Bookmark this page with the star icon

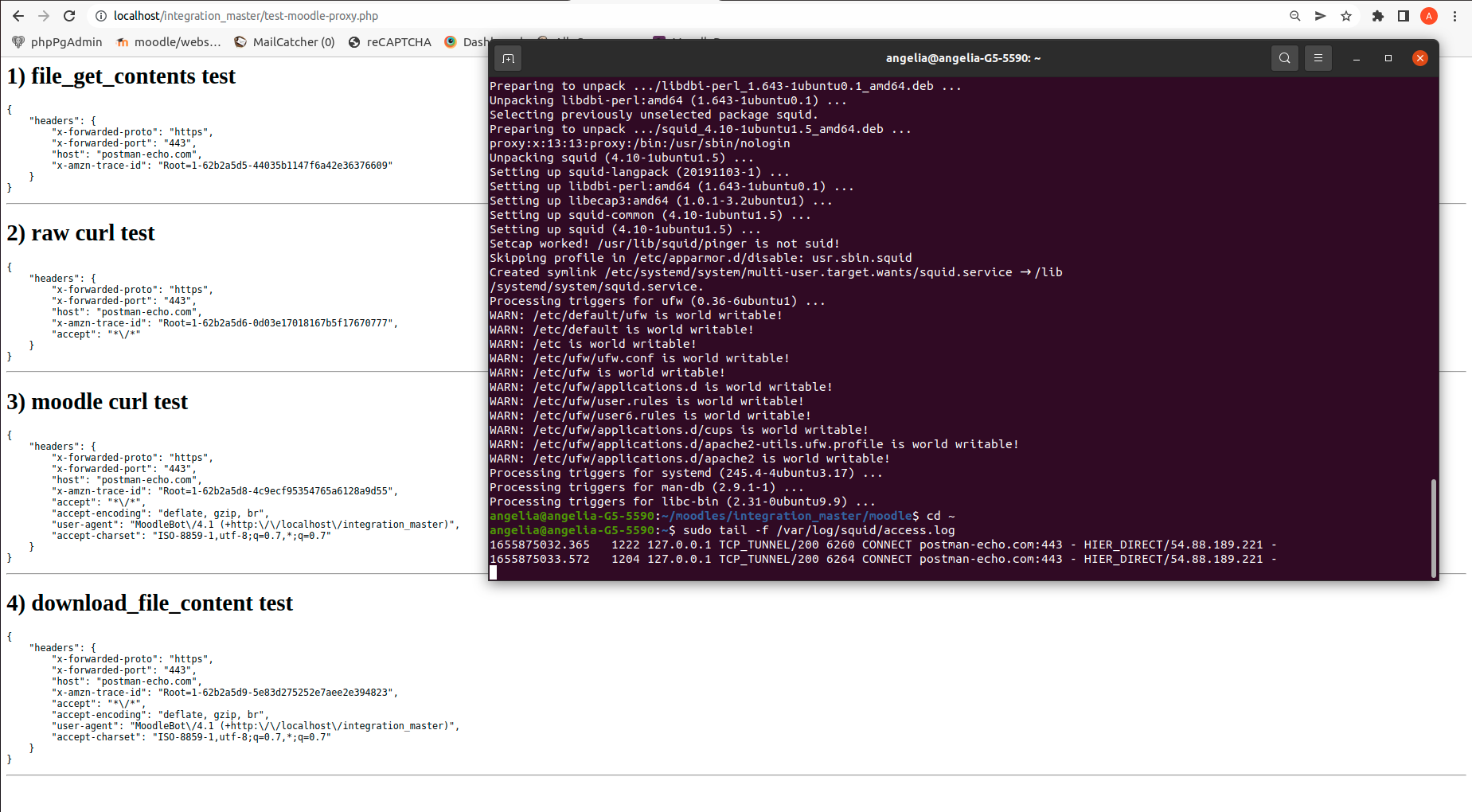[x=1346, y=16]
